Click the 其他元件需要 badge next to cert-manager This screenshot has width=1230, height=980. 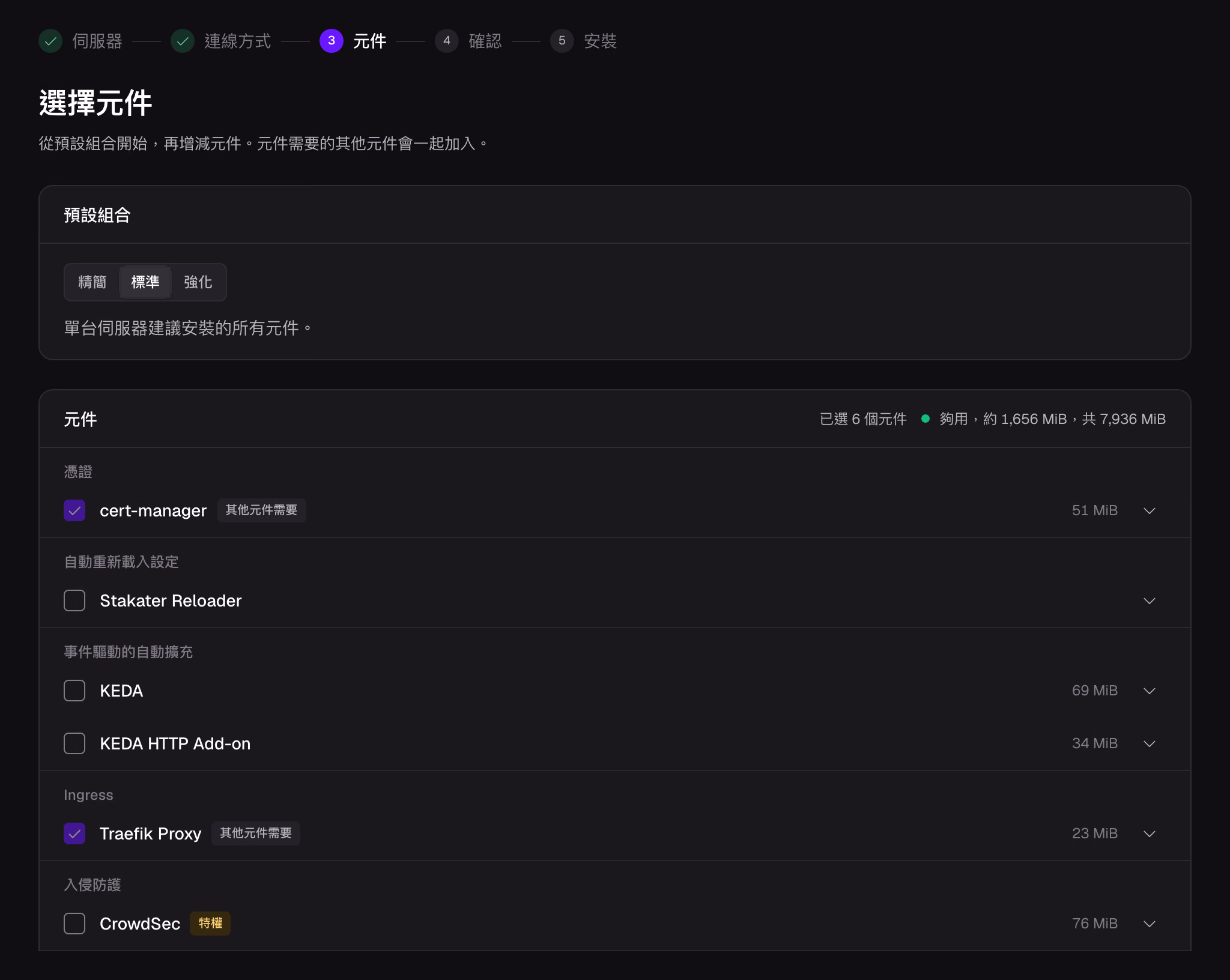pos(261,510)
